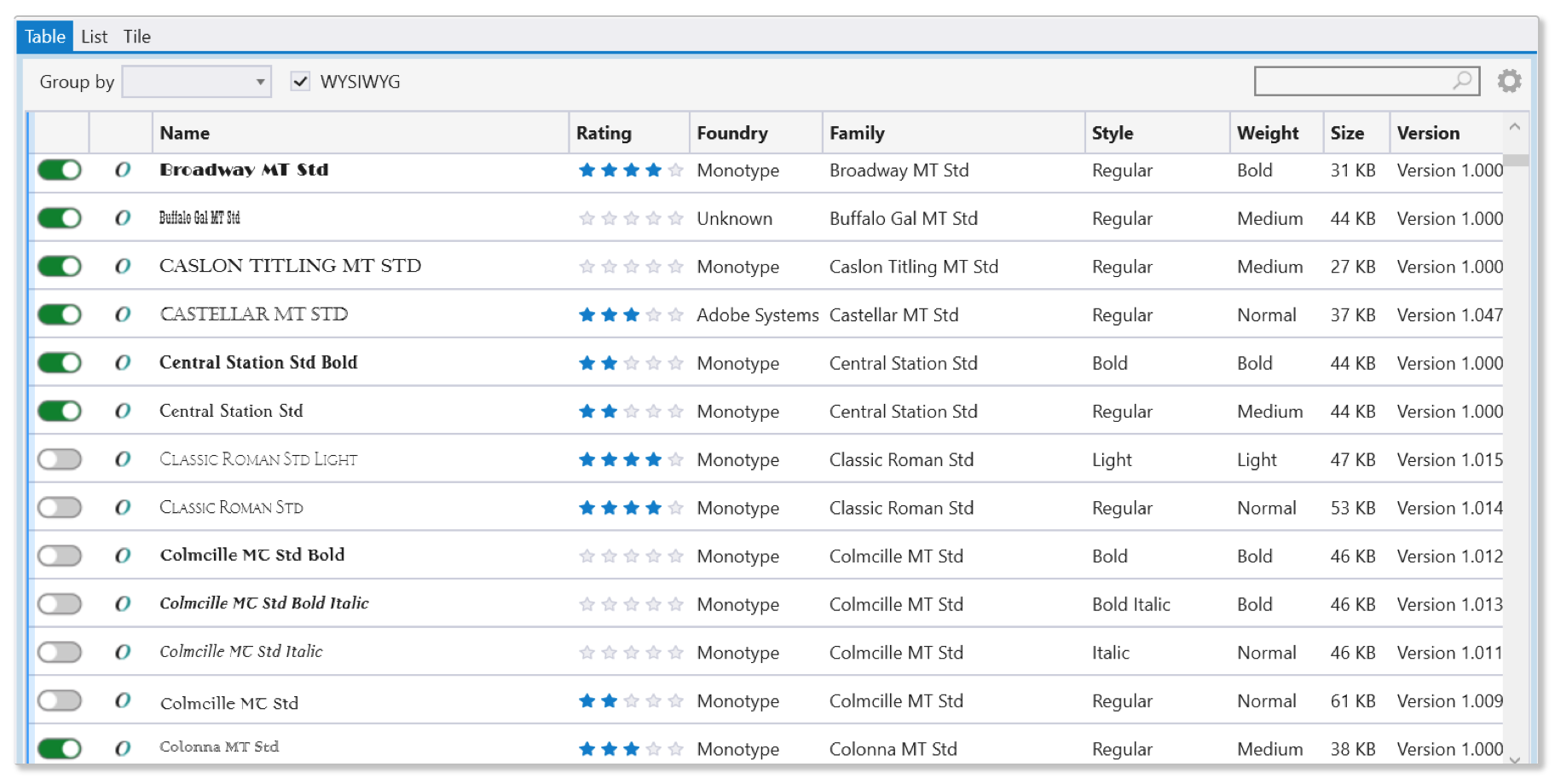Open the Group by dropdown
This screenshot has width=1555, height=784.
click(x=197, y=82)
